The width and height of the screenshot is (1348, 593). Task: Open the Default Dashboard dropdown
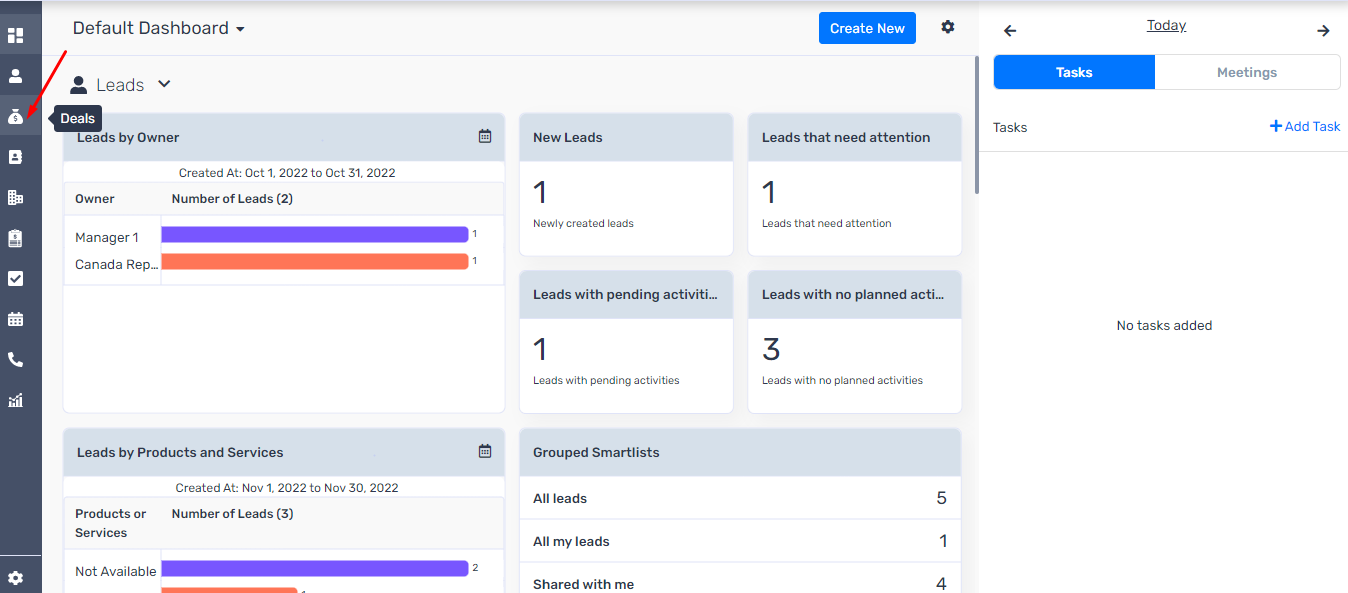[x=158, y=28]
